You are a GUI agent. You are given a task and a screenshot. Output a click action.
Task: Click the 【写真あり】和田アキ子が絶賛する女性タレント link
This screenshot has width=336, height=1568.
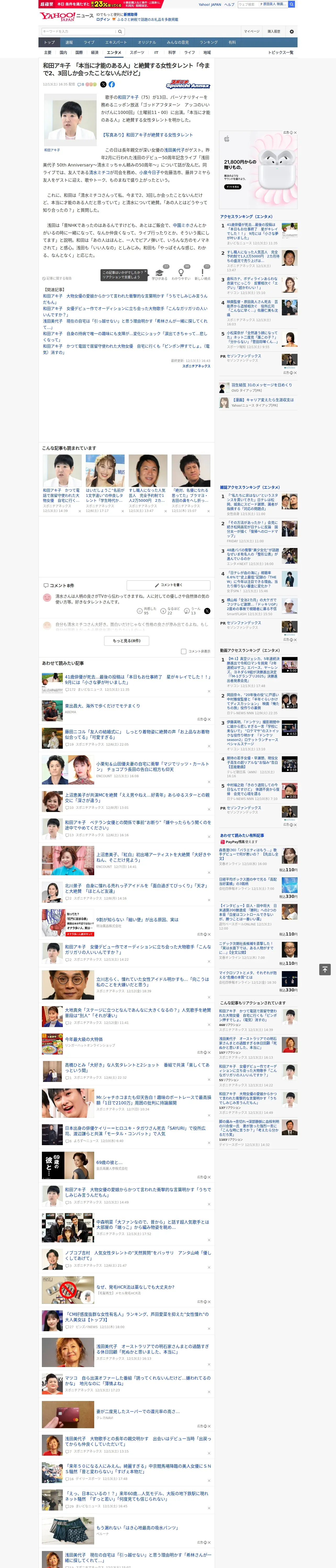coord(147,135)
